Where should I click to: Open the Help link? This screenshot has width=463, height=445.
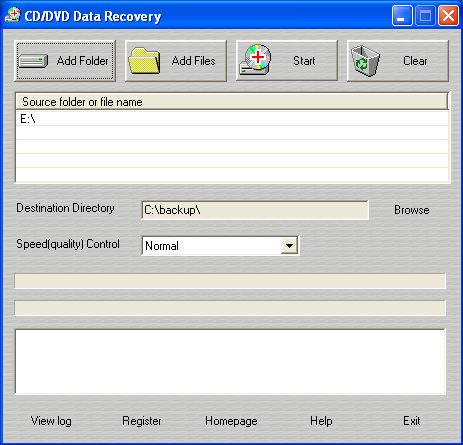click(x=321, y=421)
